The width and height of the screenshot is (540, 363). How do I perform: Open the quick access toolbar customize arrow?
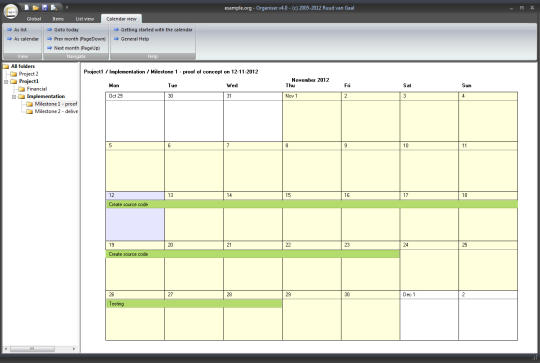click(67, 7)
